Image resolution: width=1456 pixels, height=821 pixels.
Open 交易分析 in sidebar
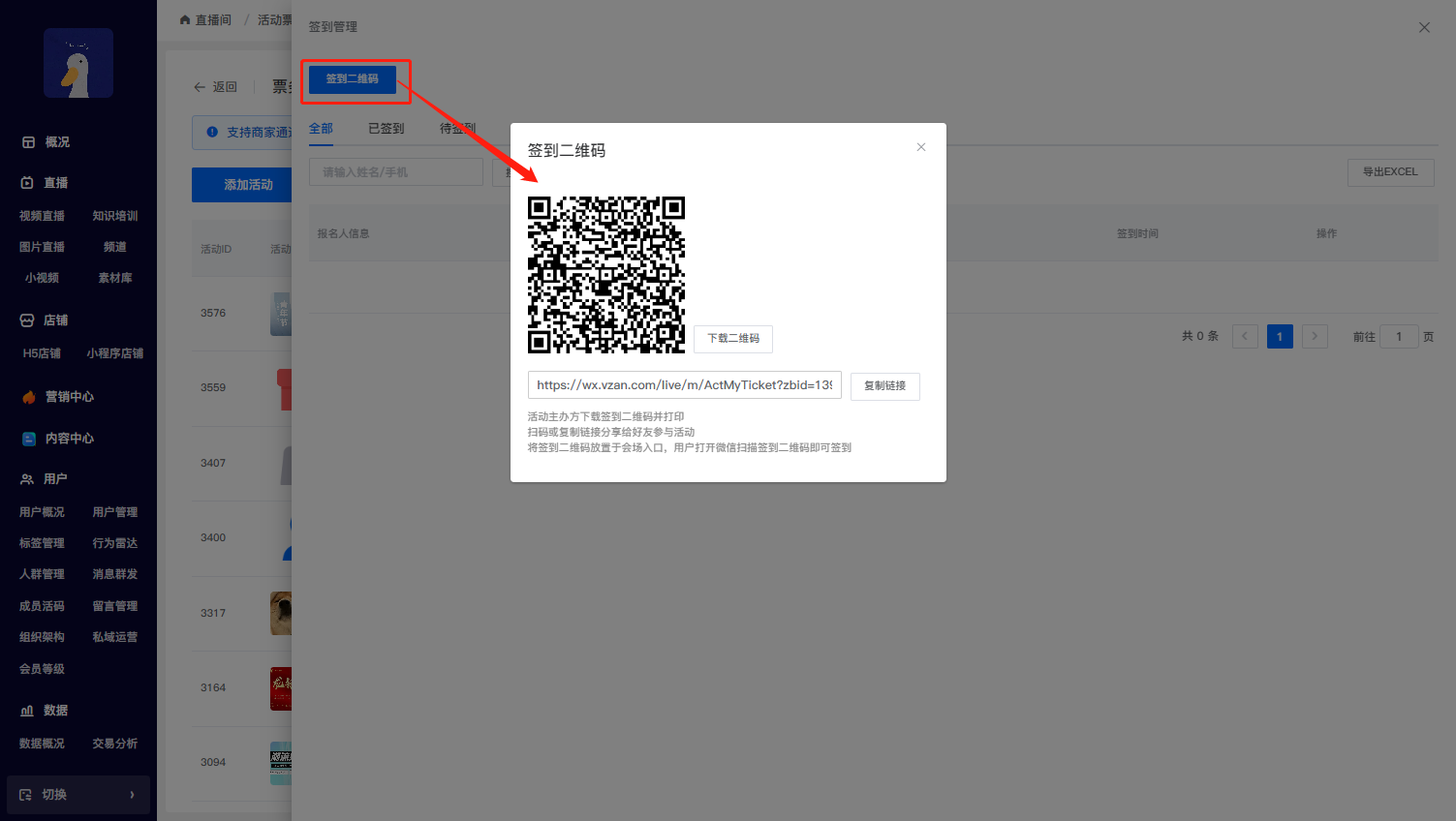[115, 744]
